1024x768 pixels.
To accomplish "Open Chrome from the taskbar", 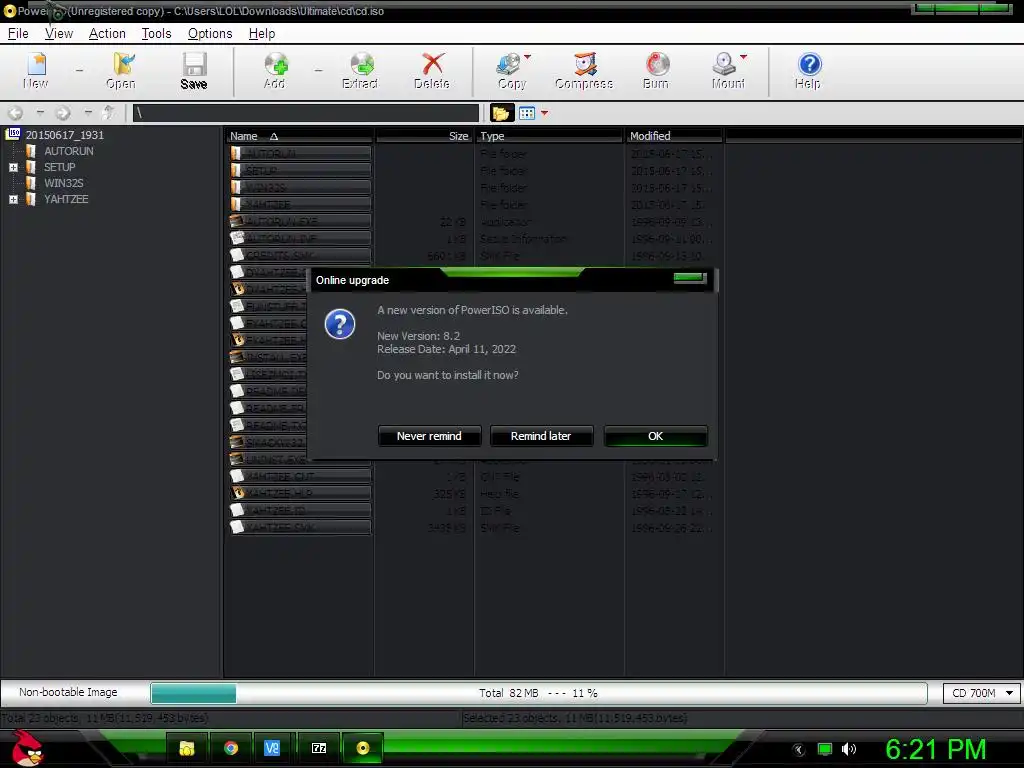I will point(231,748).
